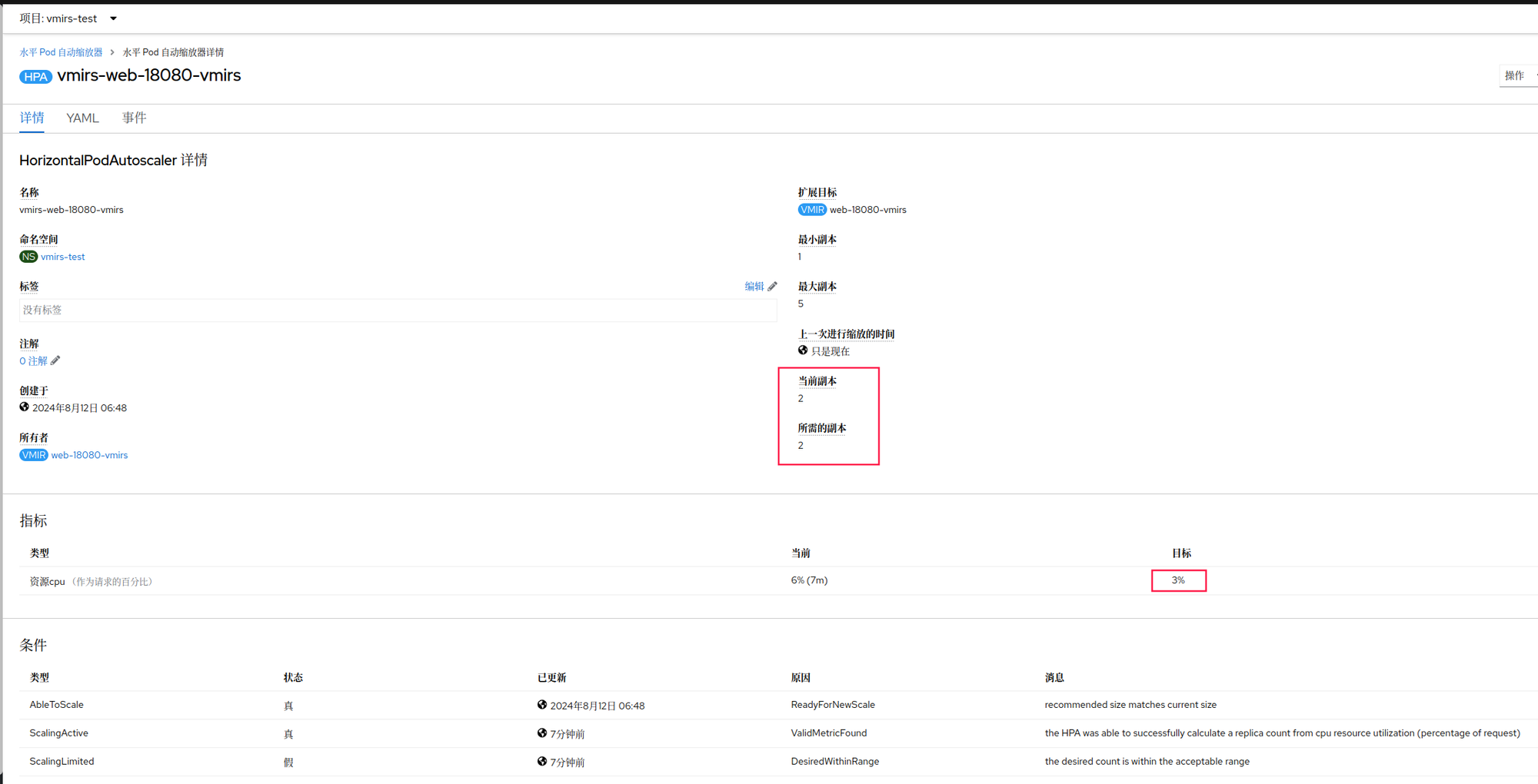
Task: Open the owner web-18080-vmirs link
Action: click(x=89, y=455)
